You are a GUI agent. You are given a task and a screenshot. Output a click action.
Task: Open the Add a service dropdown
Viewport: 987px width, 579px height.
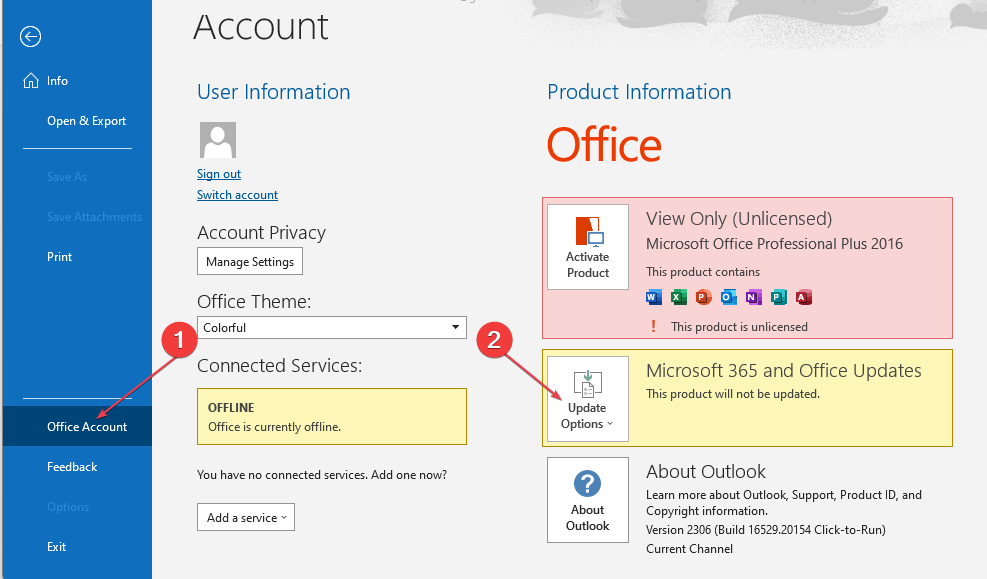click(245, 517)
